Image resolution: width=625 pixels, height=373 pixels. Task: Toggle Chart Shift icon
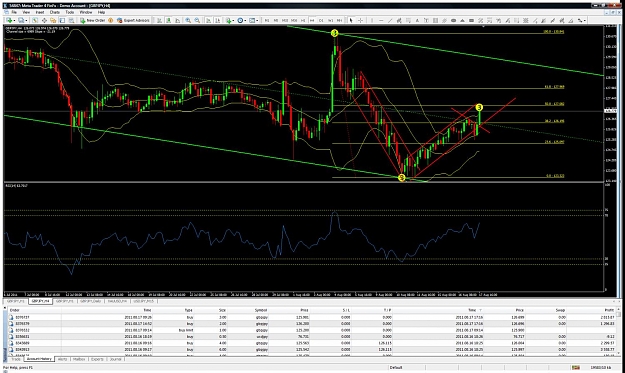coord(218,20)
